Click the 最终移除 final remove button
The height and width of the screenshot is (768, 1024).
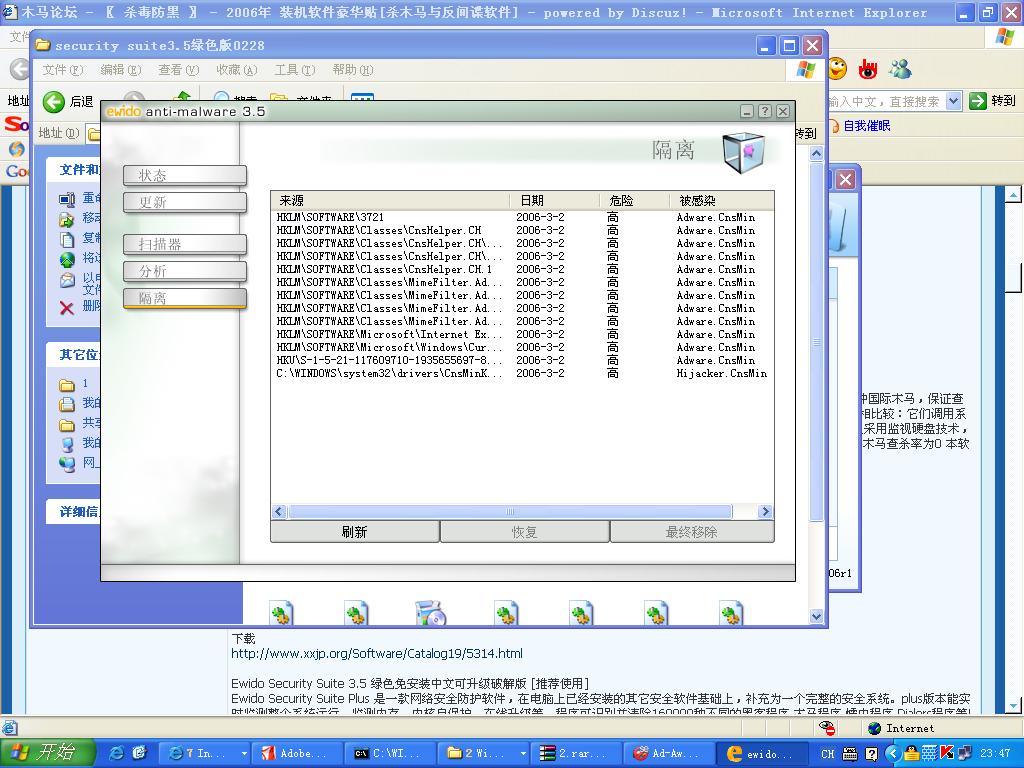(x=692, y=532)
